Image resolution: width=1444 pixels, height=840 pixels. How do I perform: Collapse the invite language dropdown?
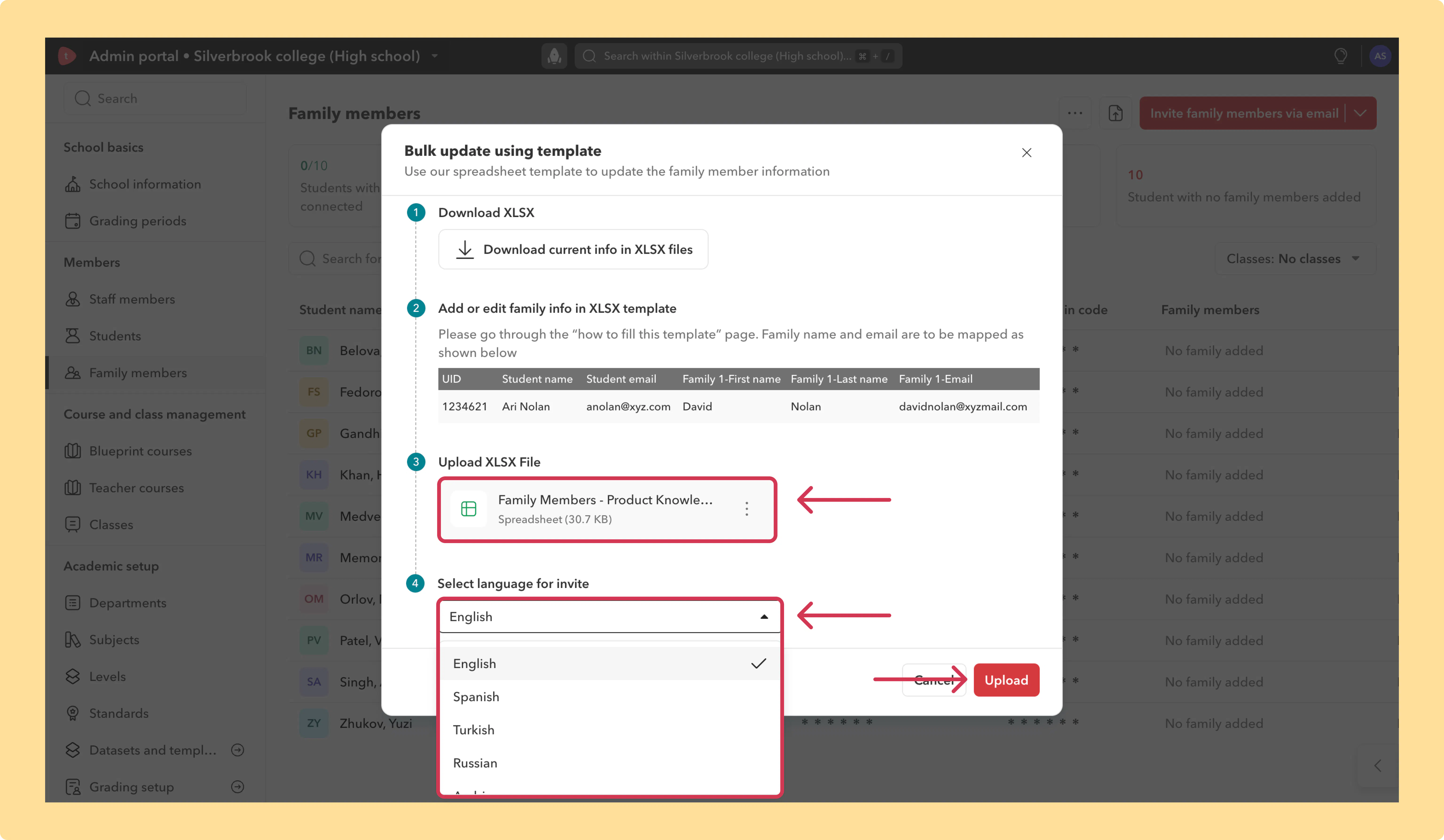tap(764, 617)
